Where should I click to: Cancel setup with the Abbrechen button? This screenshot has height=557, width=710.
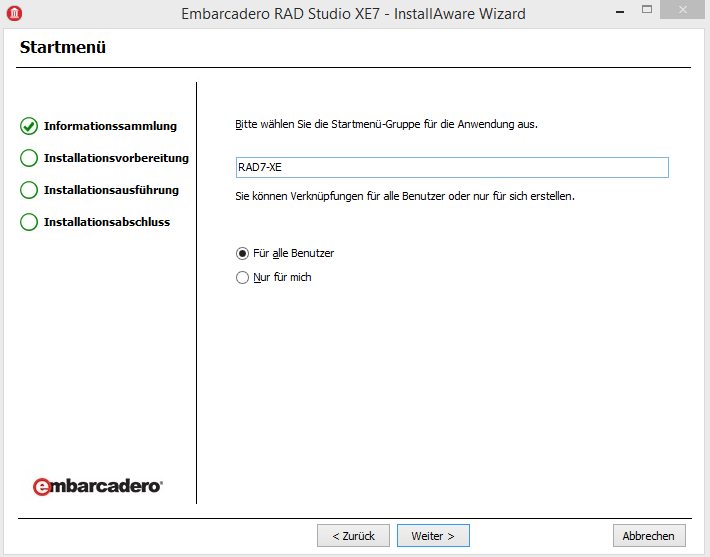(649, 536)
